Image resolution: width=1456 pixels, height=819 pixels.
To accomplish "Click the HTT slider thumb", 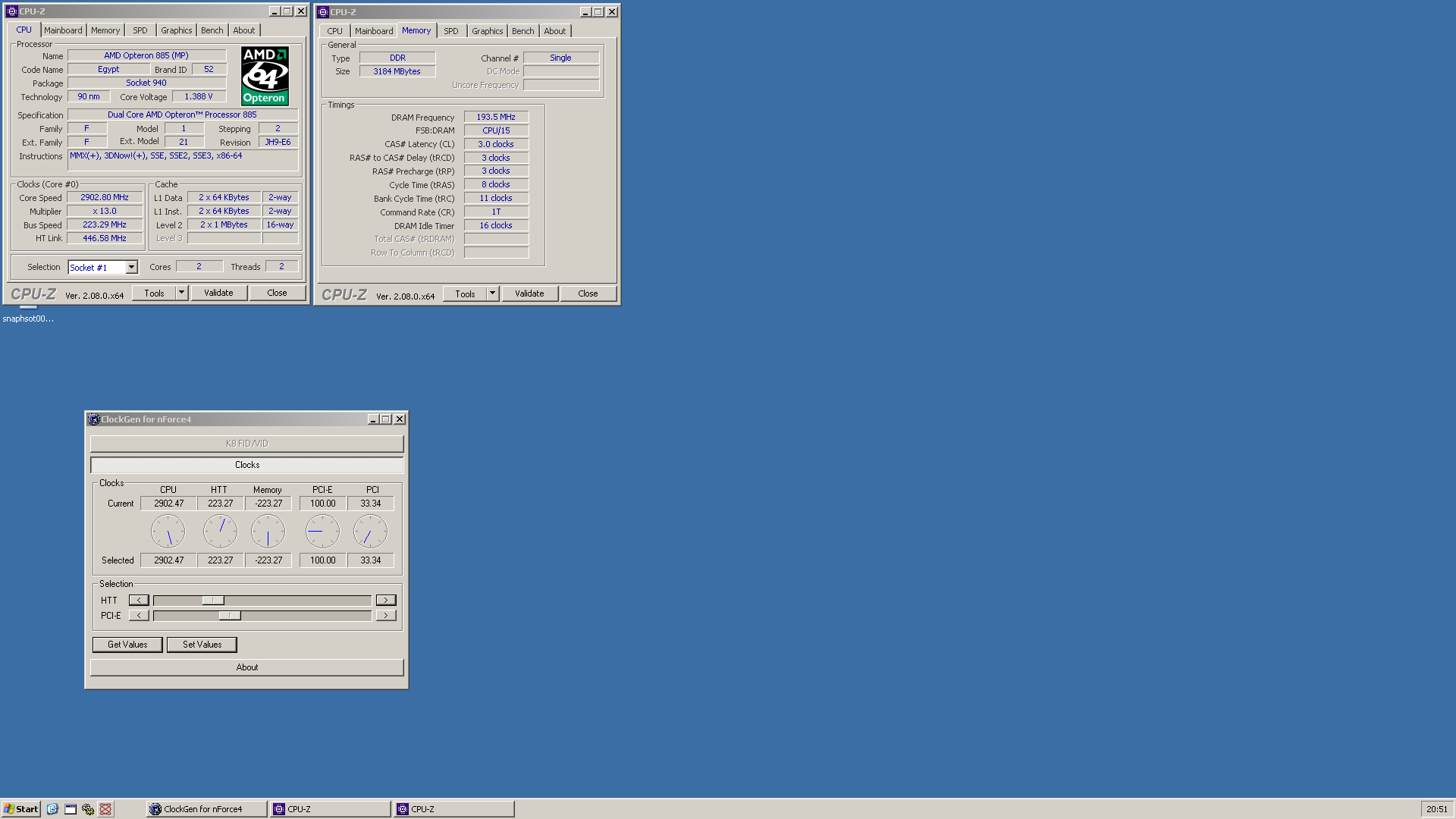I will 213,600.
